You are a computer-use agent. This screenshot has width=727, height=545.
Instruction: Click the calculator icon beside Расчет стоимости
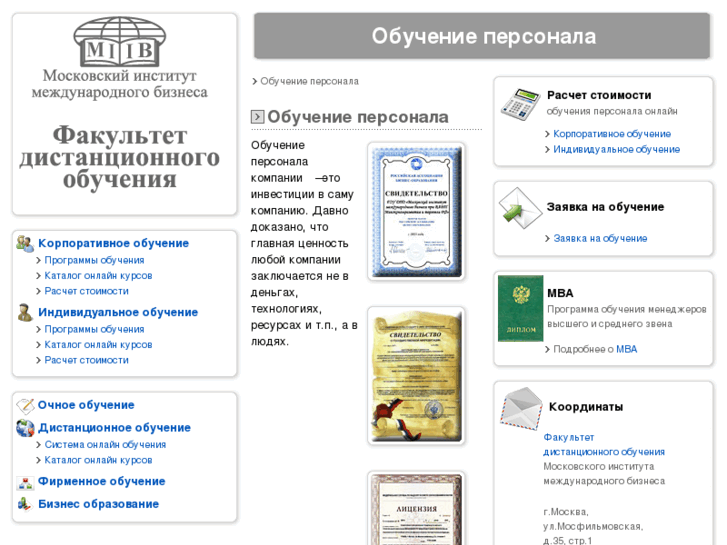(520, 103)
